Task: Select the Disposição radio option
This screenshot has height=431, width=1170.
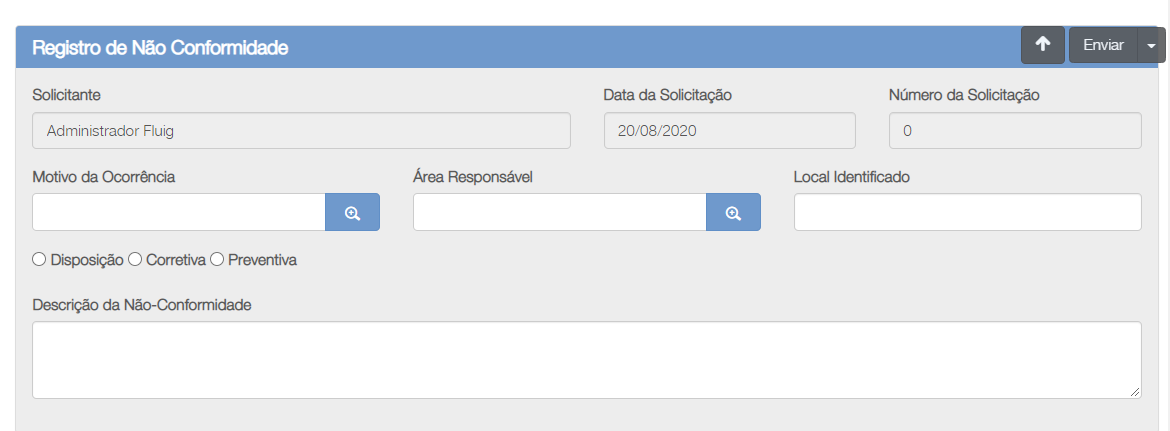Action: pyautogui.click(x=39, y=259)
